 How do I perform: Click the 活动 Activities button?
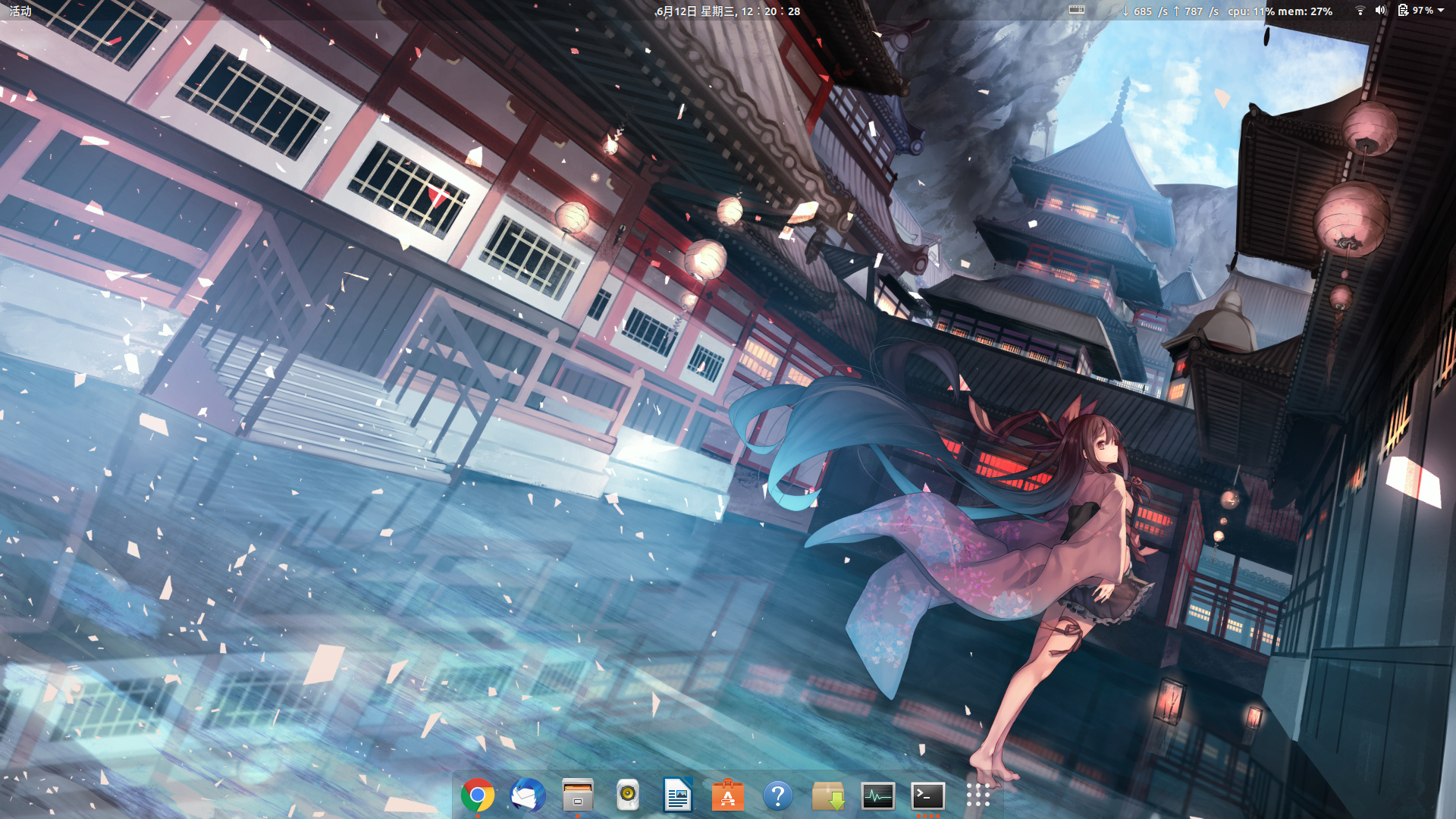click(20, 11)
